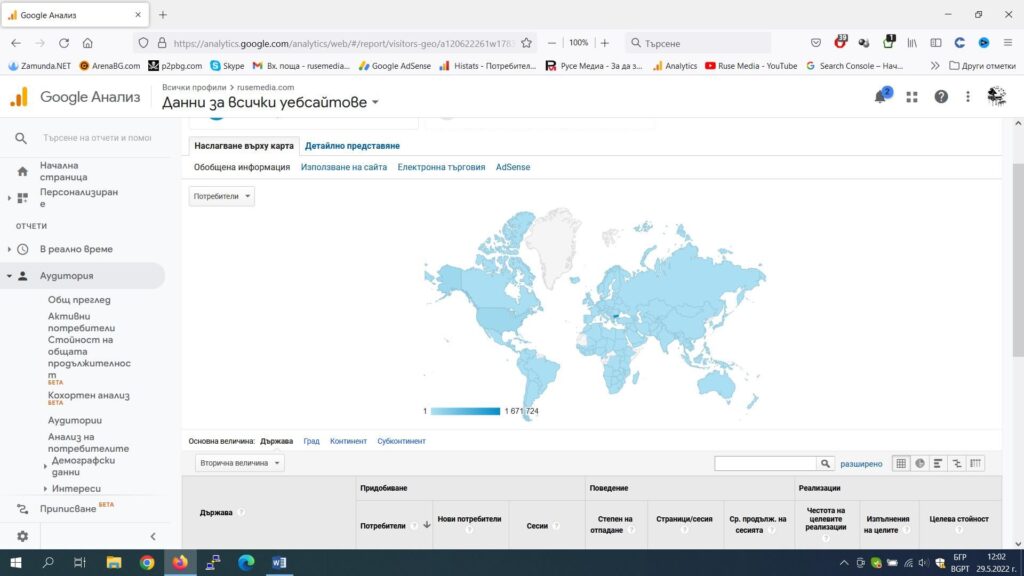Image resolution: width=1024 pixels, height=576 pixels.
Task: Open Chrome from the taskbar
Action: (x=147, y=562)
